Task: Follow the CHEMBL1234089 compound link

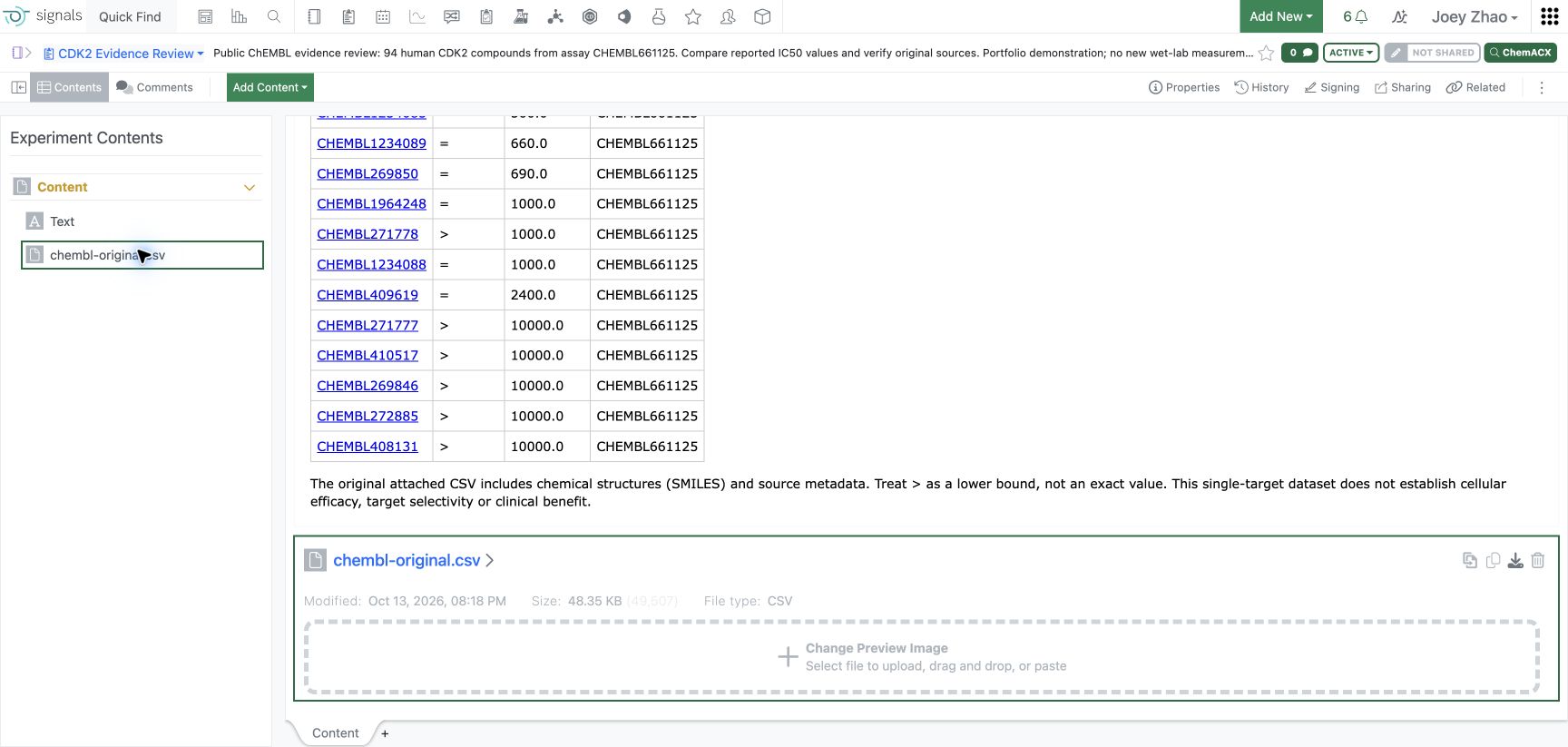Action: [x=371, y=143]
